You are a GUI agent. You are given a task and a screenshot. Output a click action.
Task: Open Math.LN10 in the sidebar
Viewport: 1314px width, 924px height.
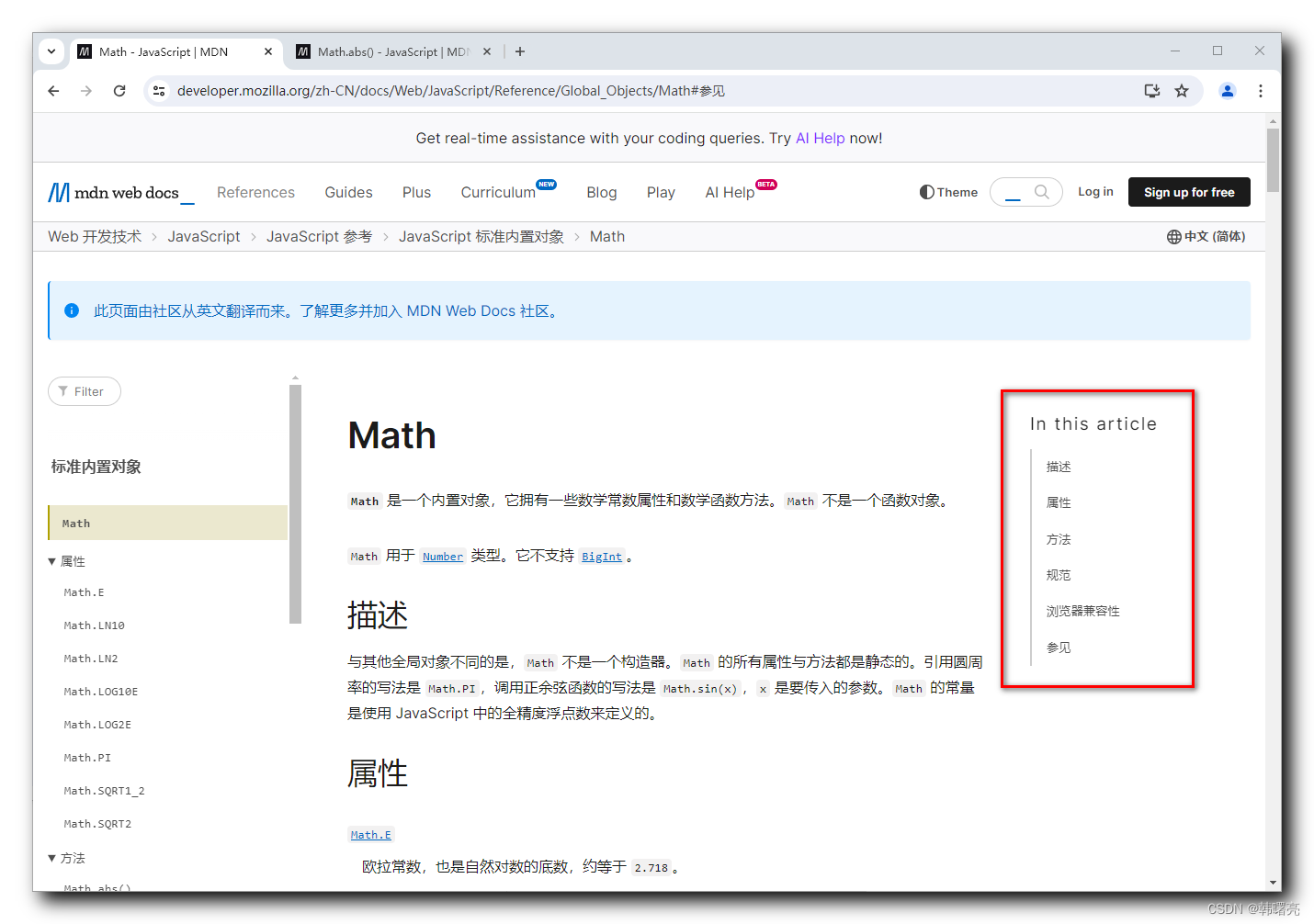click(x=94, y=626)
